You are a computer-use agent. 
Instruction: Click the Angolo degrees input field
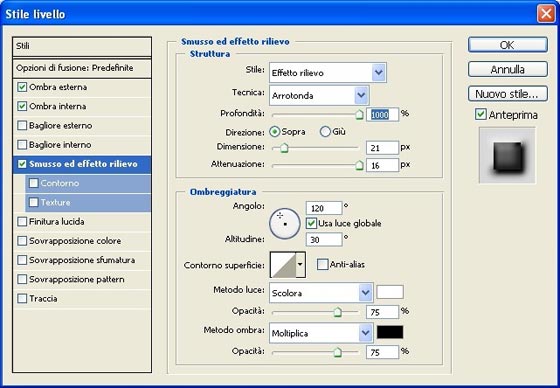click(x=324, y=208)
